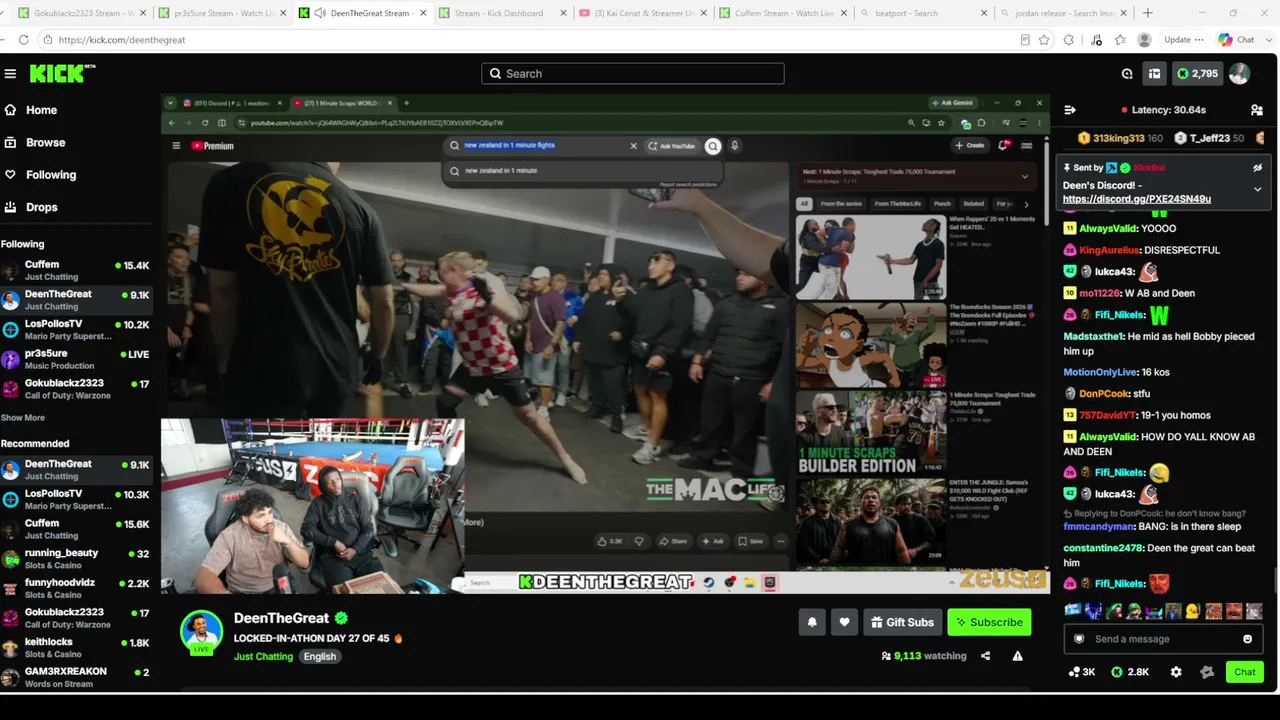
Task: Collapse the chat panel
Action: 1070,110
